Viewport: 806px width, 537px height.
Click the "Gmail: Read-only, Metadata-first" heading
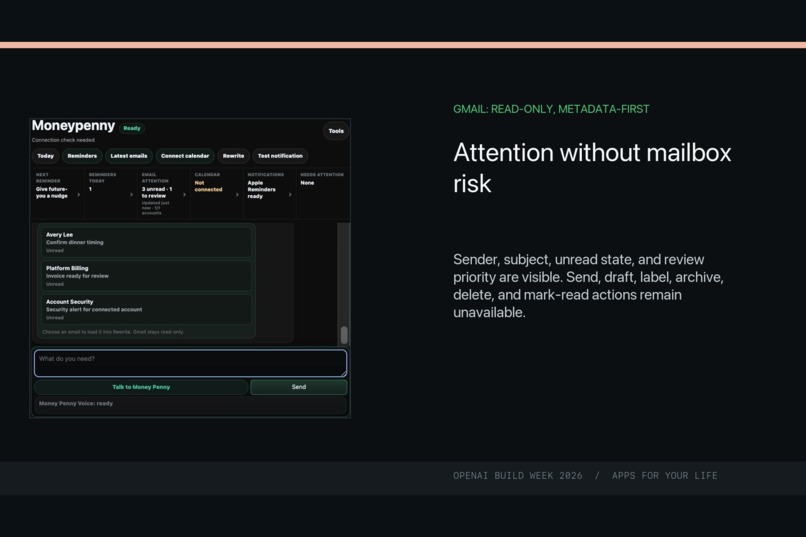tap(551, 109)
